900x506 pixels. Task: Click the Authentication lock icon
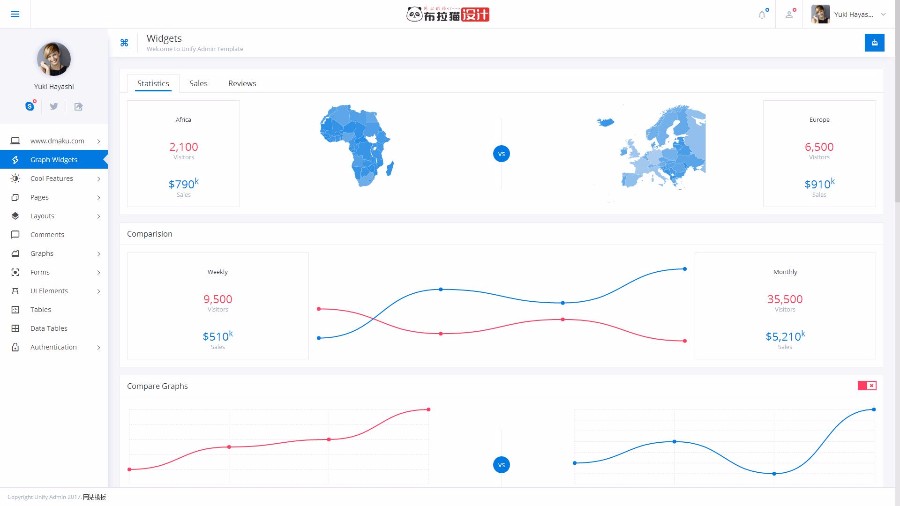[15, 347]
